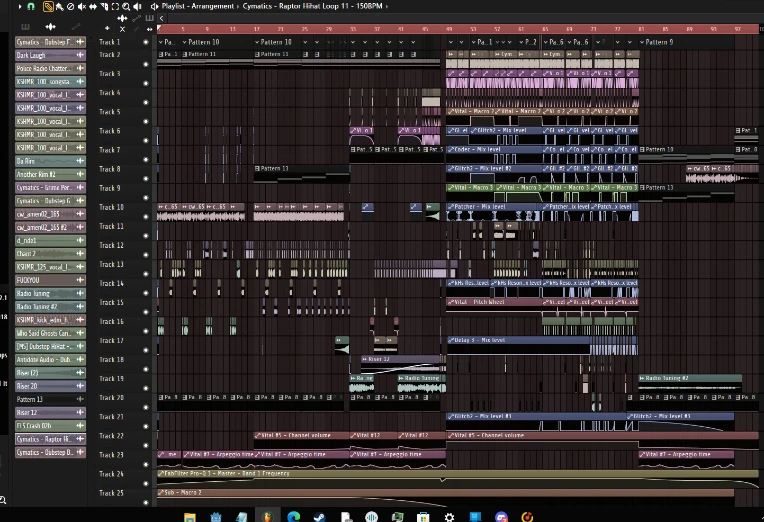764x522 pixels.
Task: Open Delay 3 - Mix level clip menu
Action: tap(451, 340)
